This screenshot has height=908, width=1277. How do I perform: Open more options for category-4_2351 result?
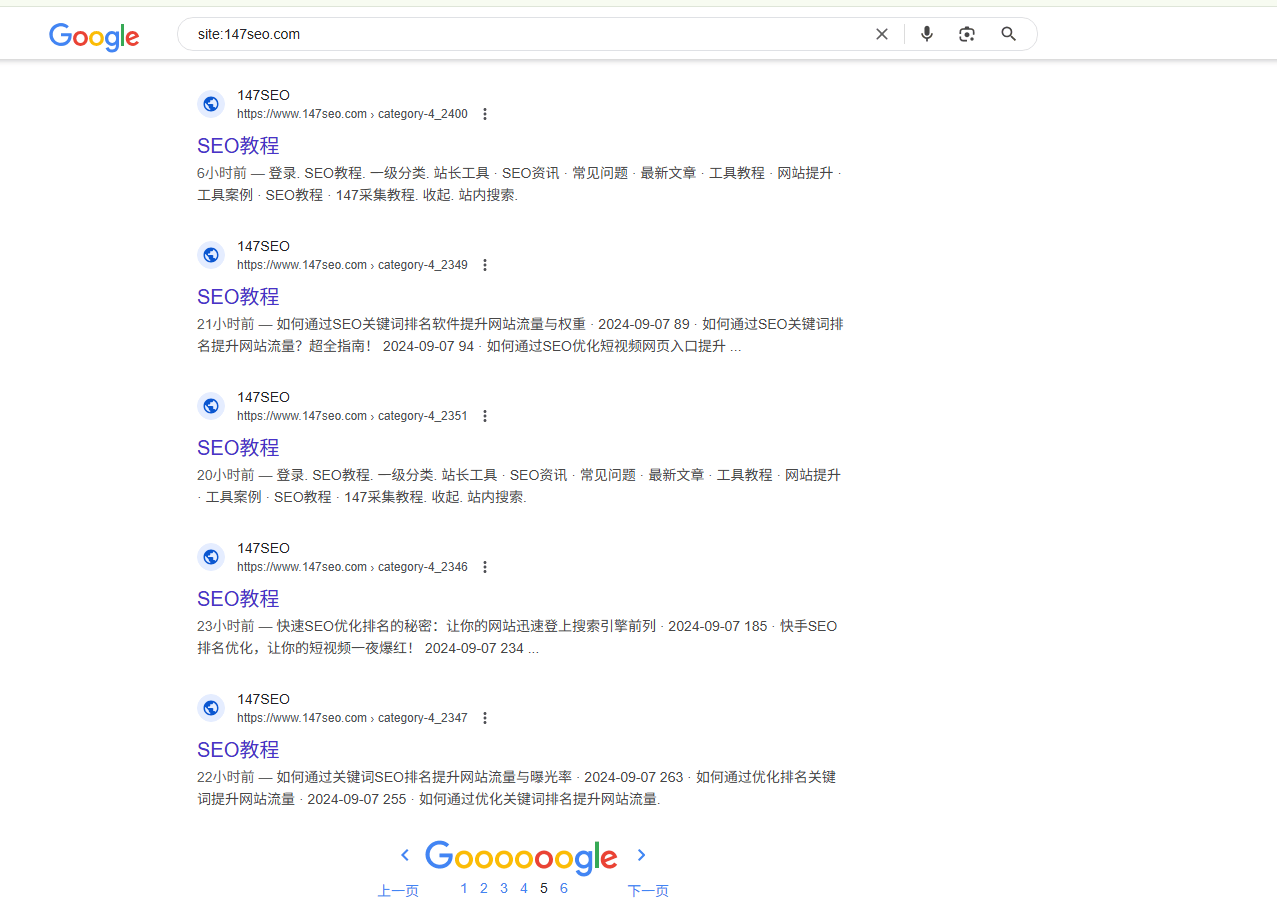coord(485,416)
